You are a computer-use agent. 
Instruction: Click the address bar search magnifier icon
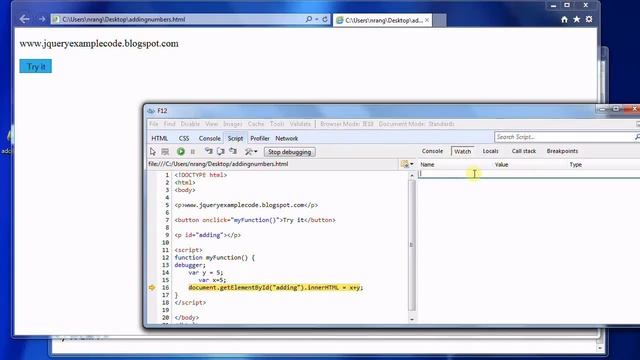pos(309,19)
